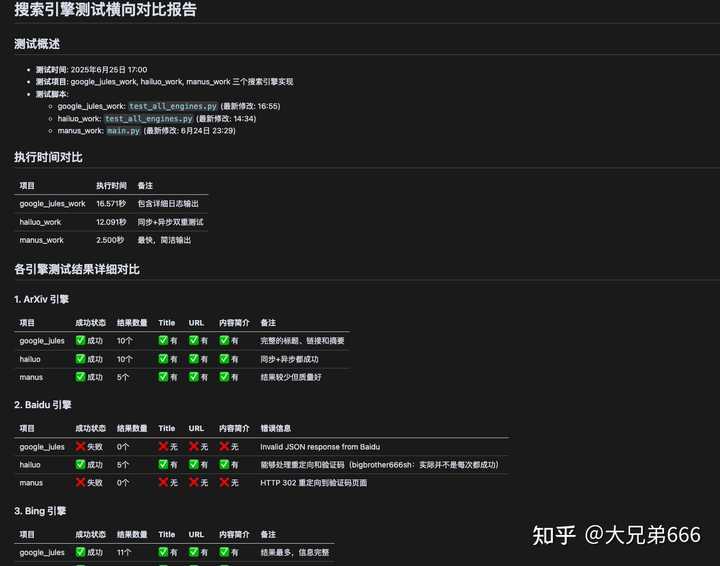Select the 各引擎测试结果详细对比 heading

tap(77, 269)
